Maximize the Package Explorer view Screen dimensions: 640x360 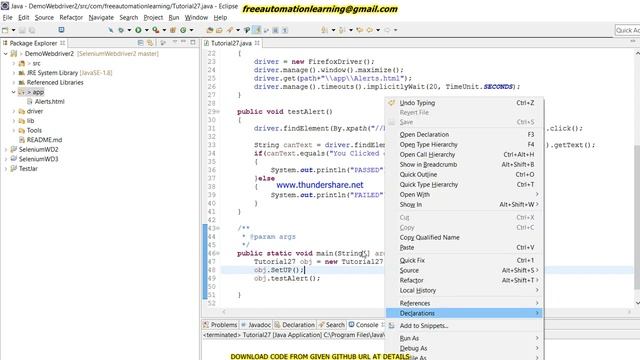pyautogui.click(x=193, y=42)
